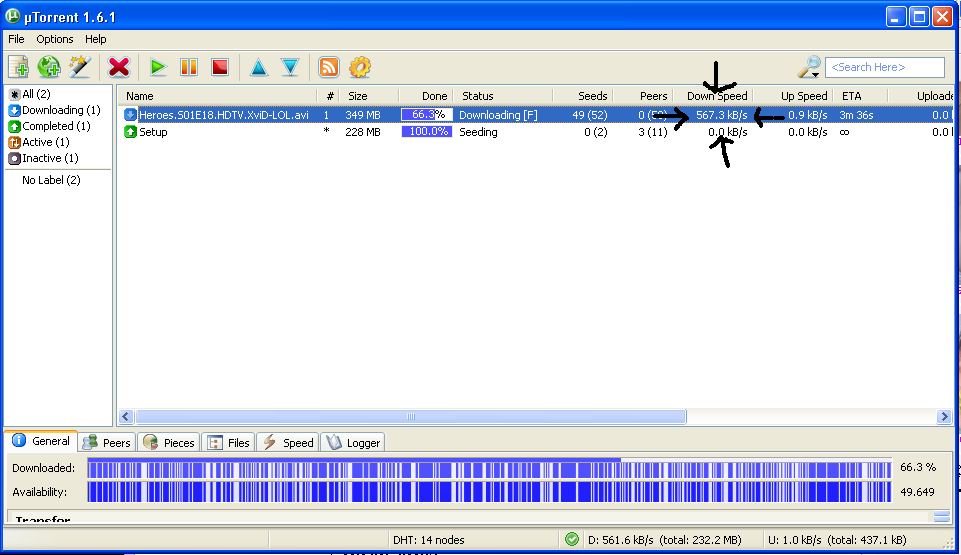Click the 349 MB size cell
This screenshot has height=555, width=961.
coord(363,115)
